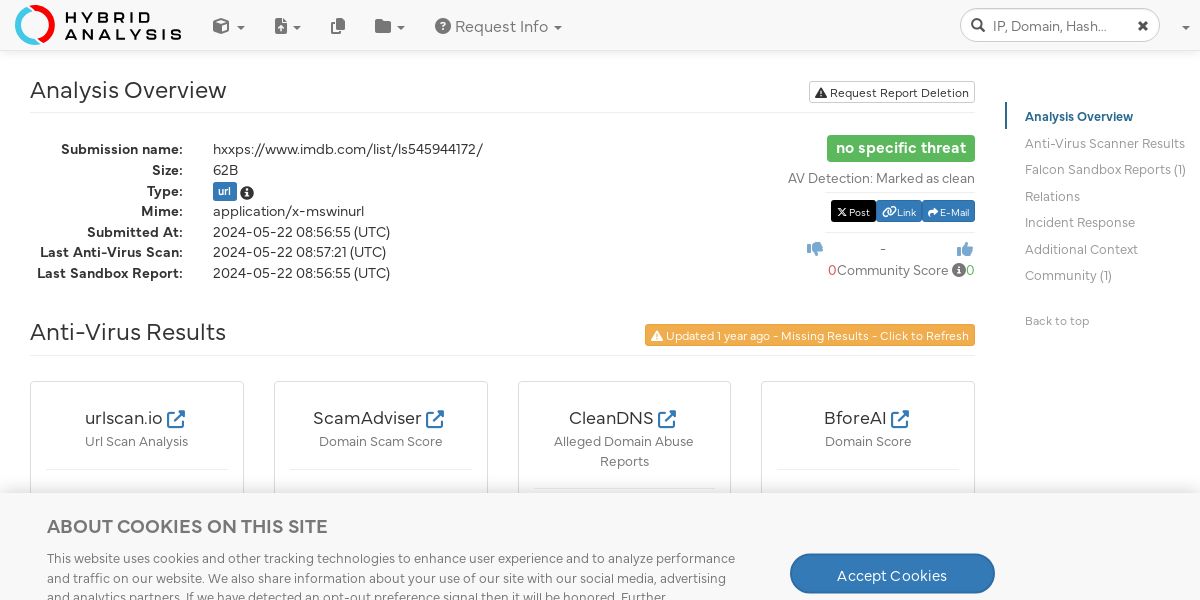The width and height of the screenshot is (1200, 600).
Task: Jump to Community (1) section
Action: [x=1068, y=276]
